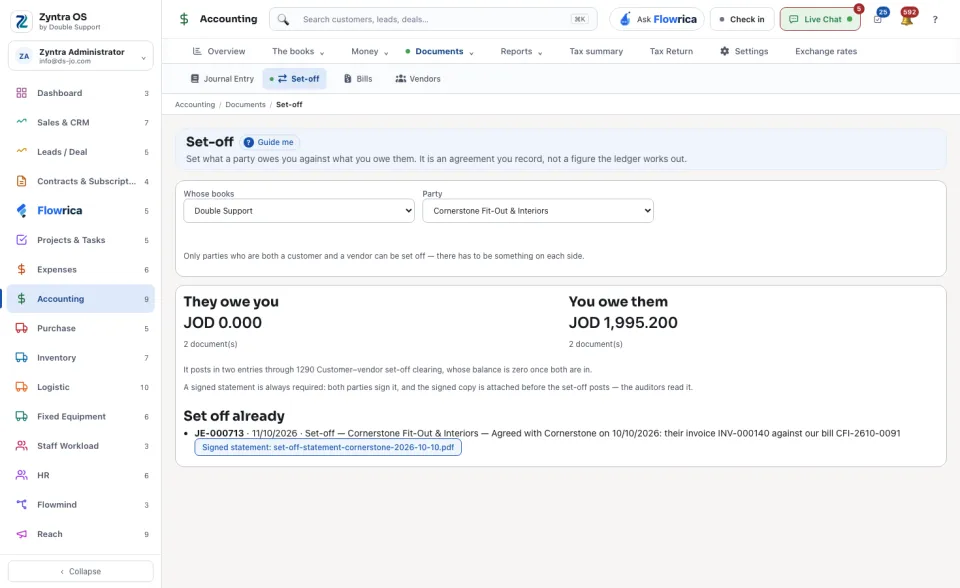This screenshot has height=588, width=960.
Task: Expand the Reports menu
Action: 521,51
